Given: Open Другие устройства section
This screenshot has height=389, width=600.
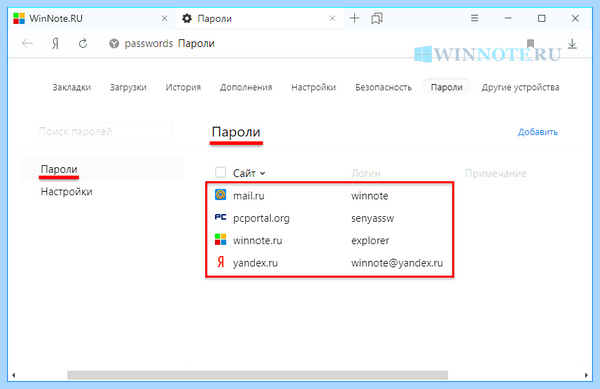Looking at the screenshot, I should (x=520, y=87).
